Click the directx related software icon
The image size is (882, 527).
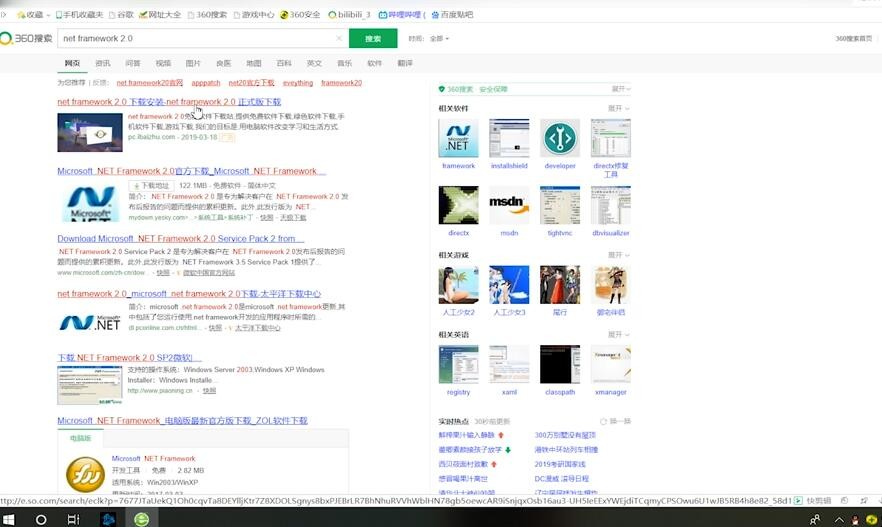pos(458,205)
